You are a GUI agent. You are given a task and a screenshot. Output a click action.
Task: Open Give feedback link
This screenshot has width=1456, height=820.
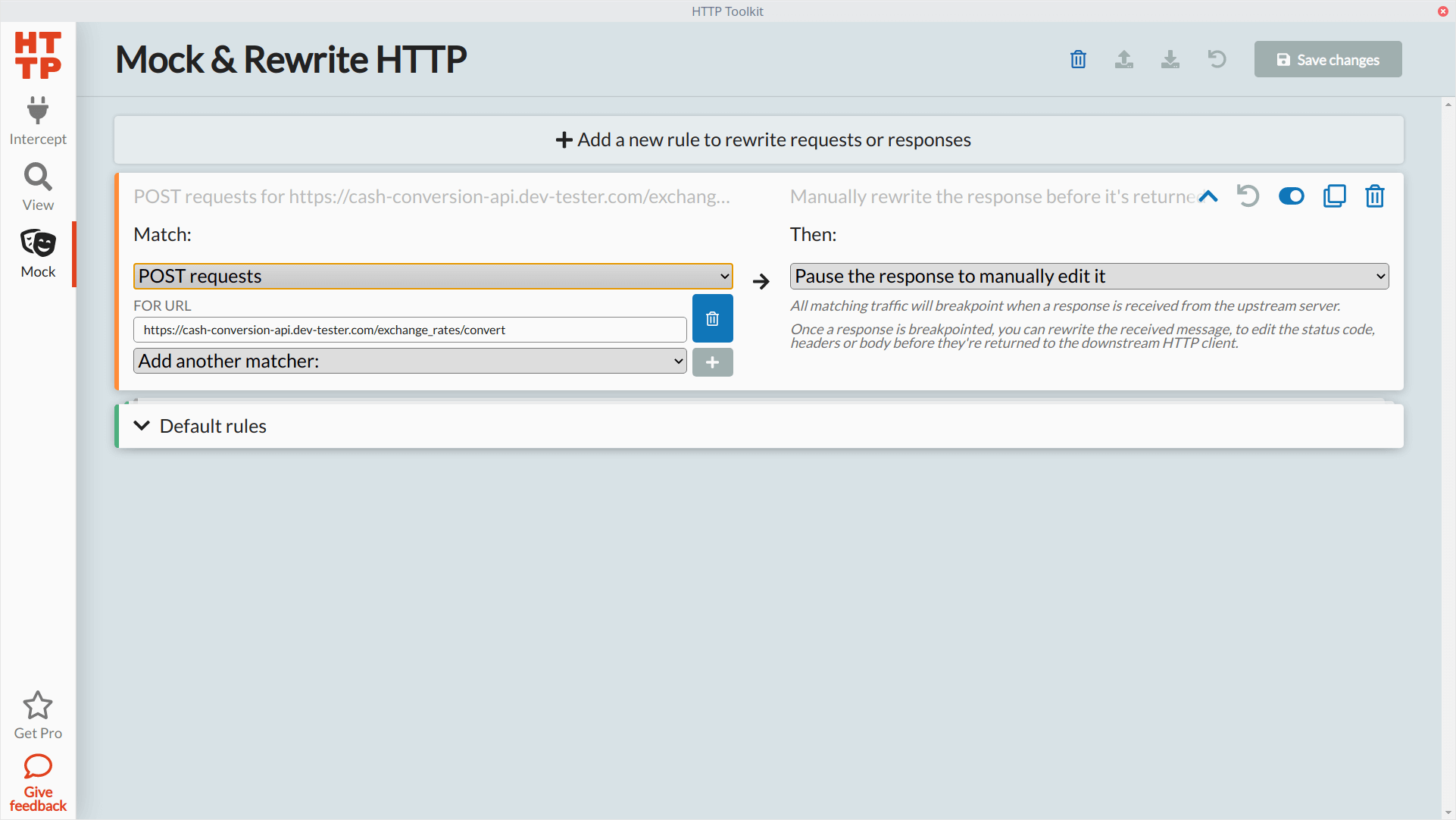[x=38, y=783]
